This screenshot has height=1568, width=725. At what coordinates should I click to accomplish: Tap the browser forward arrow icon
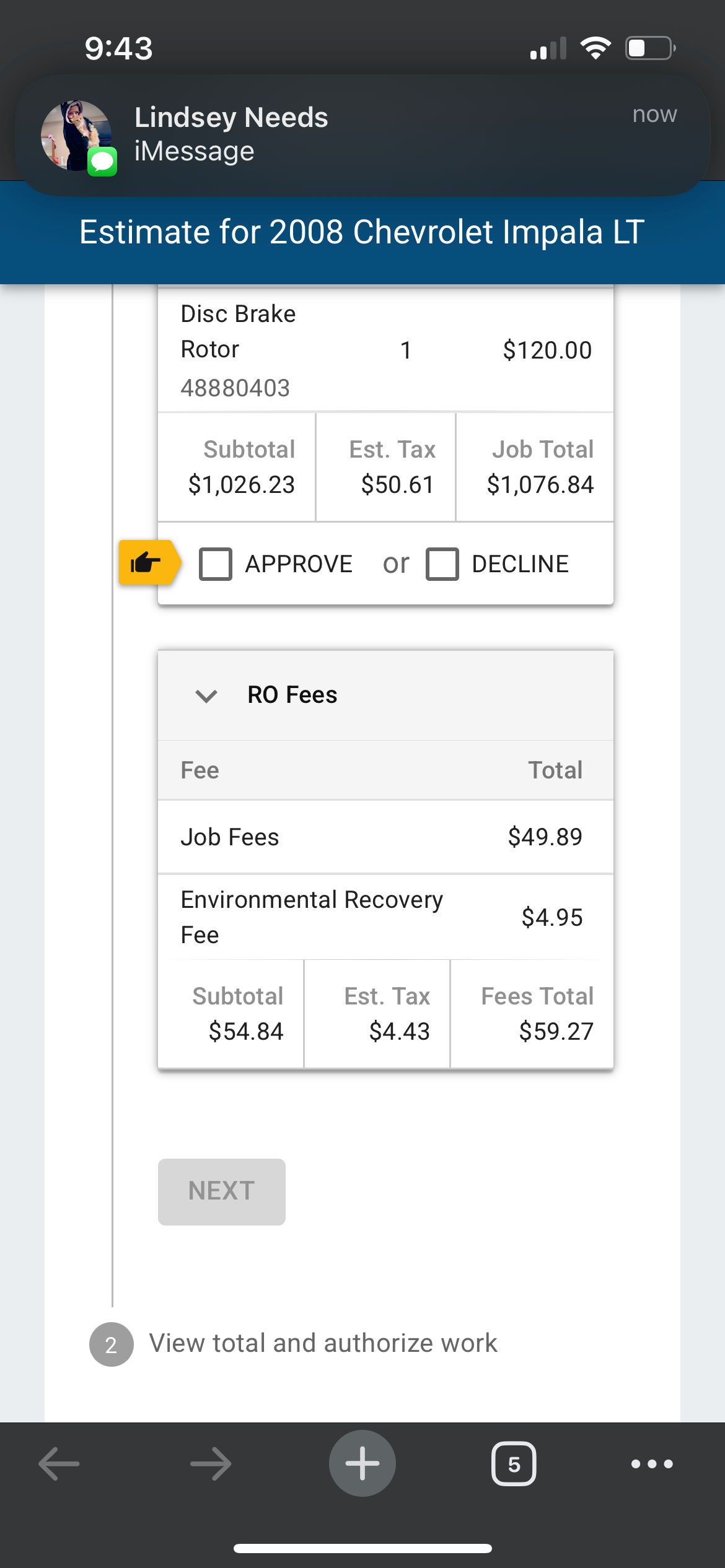pos(211,1464)
